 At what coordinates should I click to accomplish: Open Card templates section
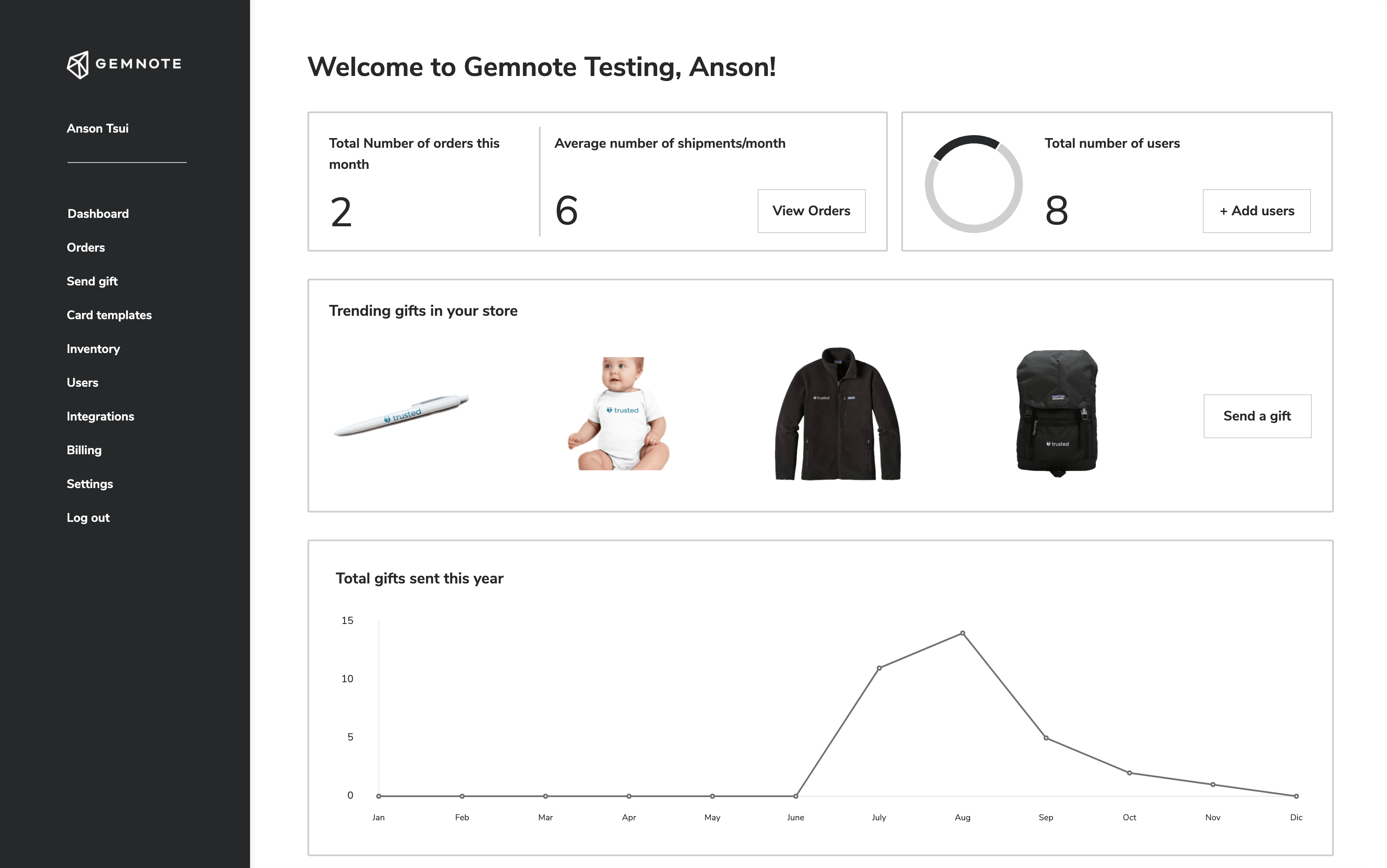pos(109,315)
